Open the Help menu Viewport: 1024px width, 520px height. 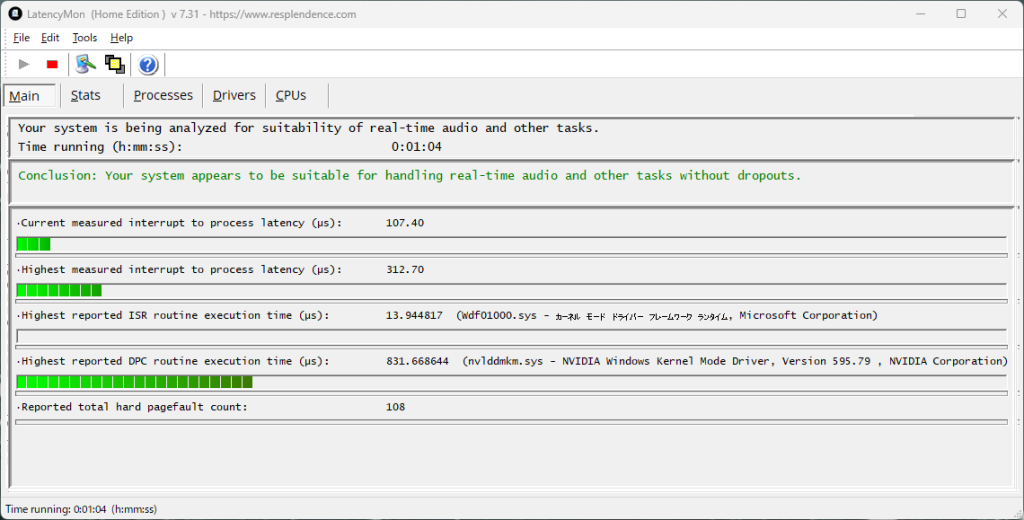tap(121, 38)
